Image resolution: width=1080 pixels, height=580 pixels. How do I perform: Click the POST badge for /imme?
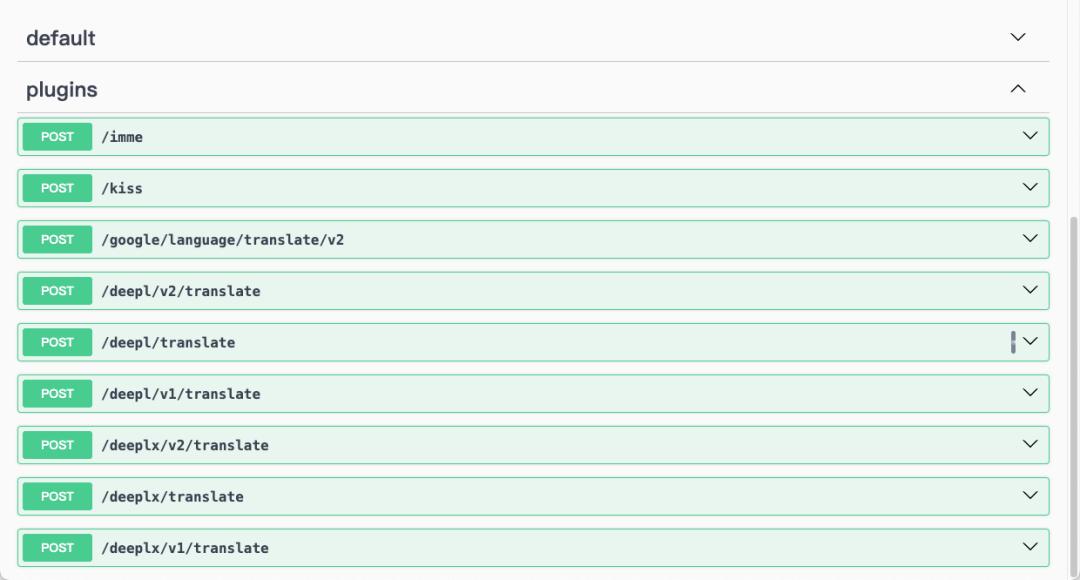(x=57, y=137)
